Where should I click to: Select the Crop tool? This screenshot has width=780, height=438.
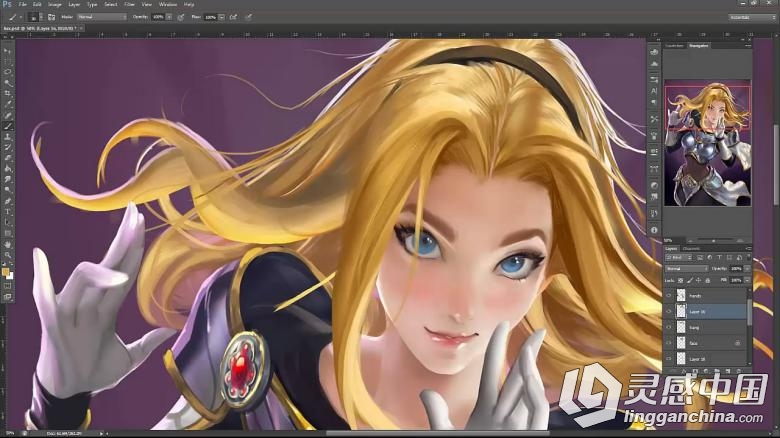pyautogui.click(x=7, y=93)
